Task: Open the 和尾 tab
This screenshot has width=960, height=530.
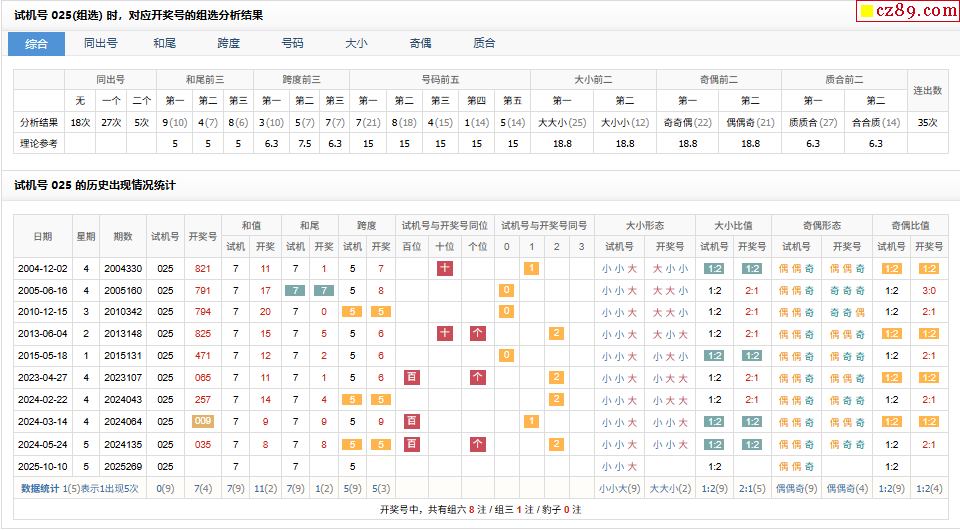Action: pos(164,44)
